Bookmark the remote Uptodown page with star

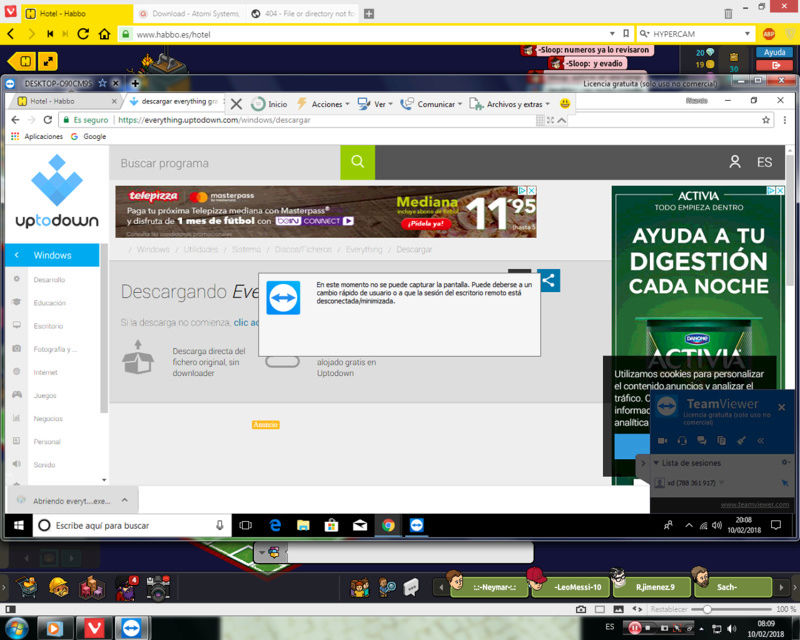766,120
